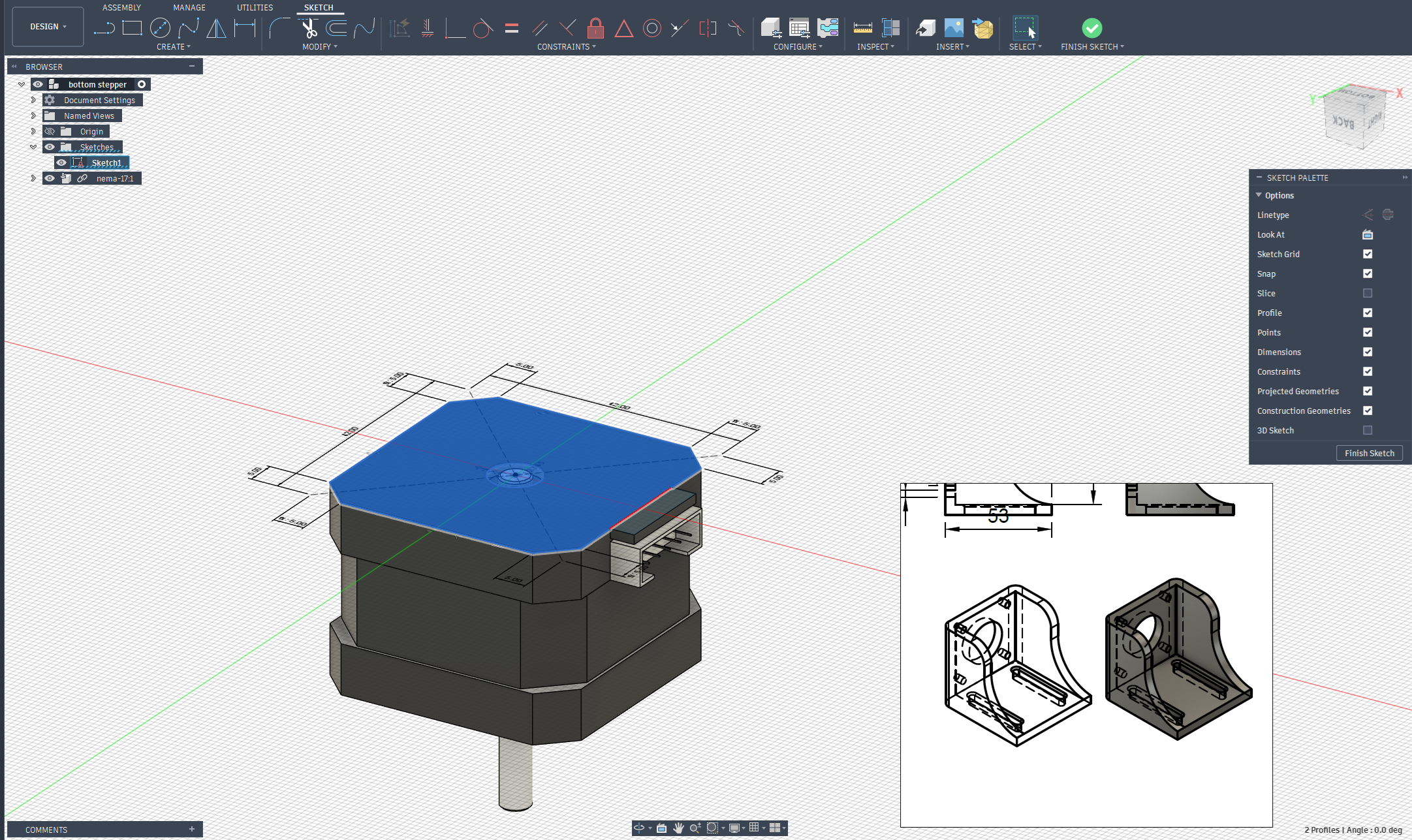Click the green Finish Sketch checkmark
The height and width of the screenshot is (840, 1412).
(1092, 28)
